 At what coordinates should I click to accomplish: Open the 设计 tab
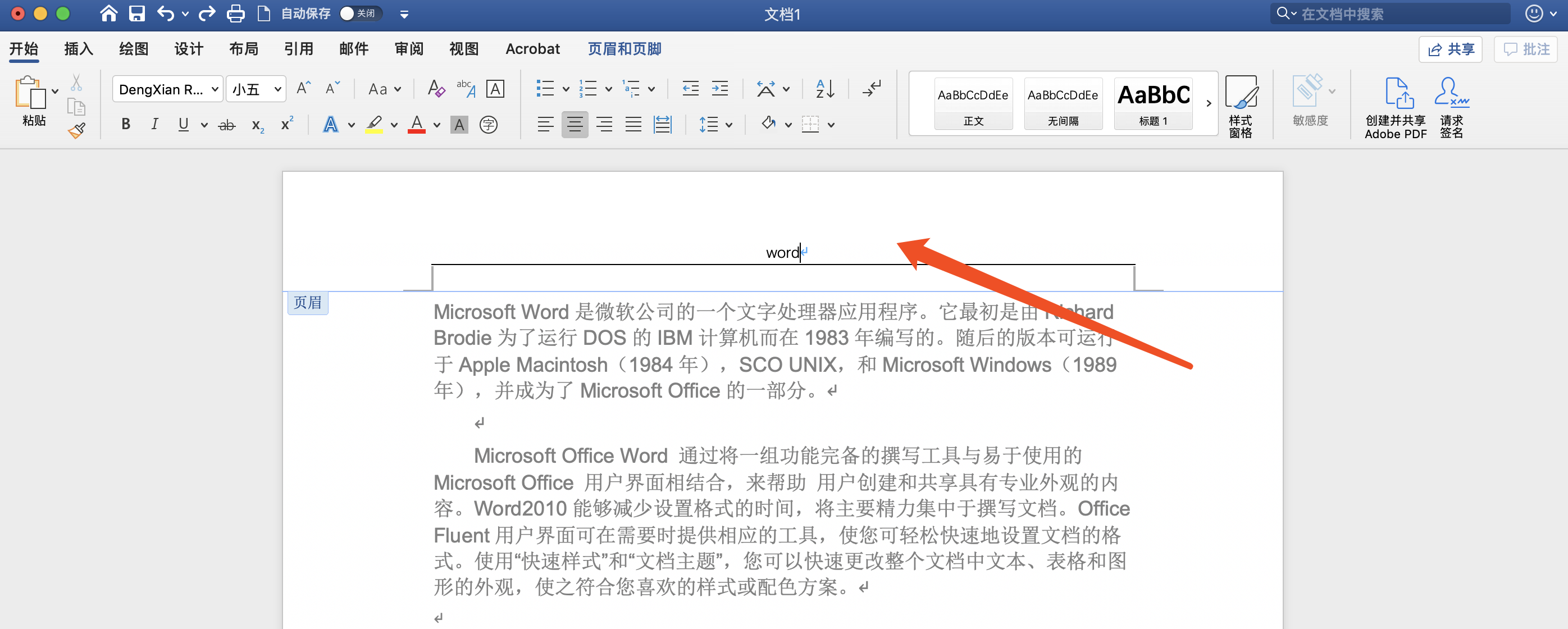point(189,49)
